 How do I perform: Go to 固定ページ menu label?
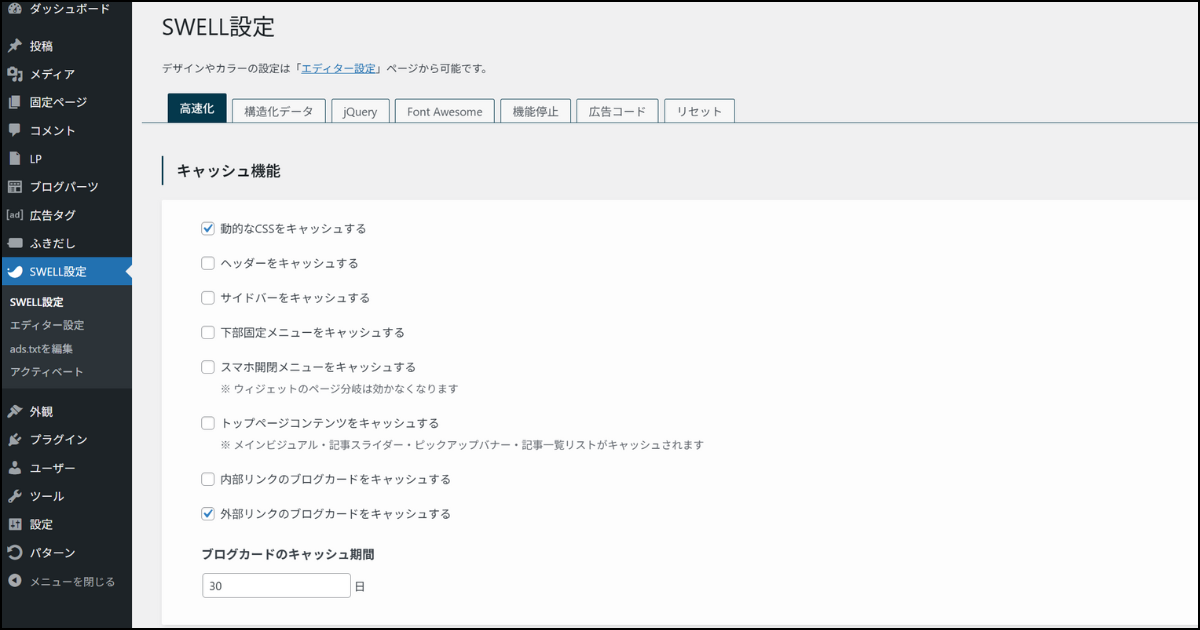click(x=58, y=102)
